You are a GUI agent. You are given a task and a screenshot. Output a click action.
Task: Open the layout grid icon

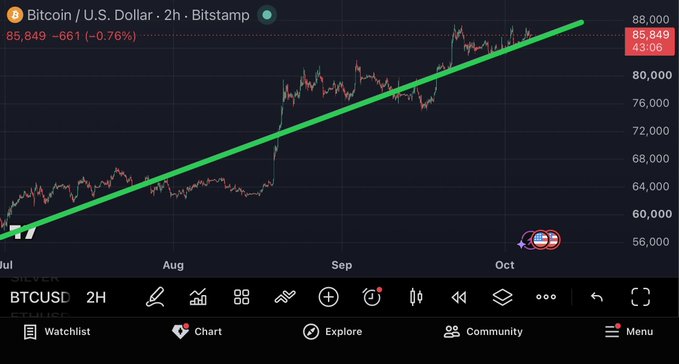point(242,297)
